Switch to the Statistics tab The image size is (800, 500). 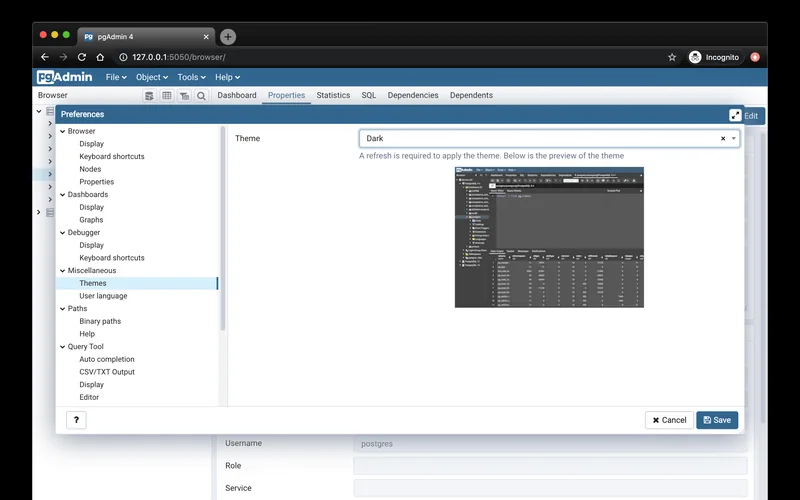coord(333,95)
